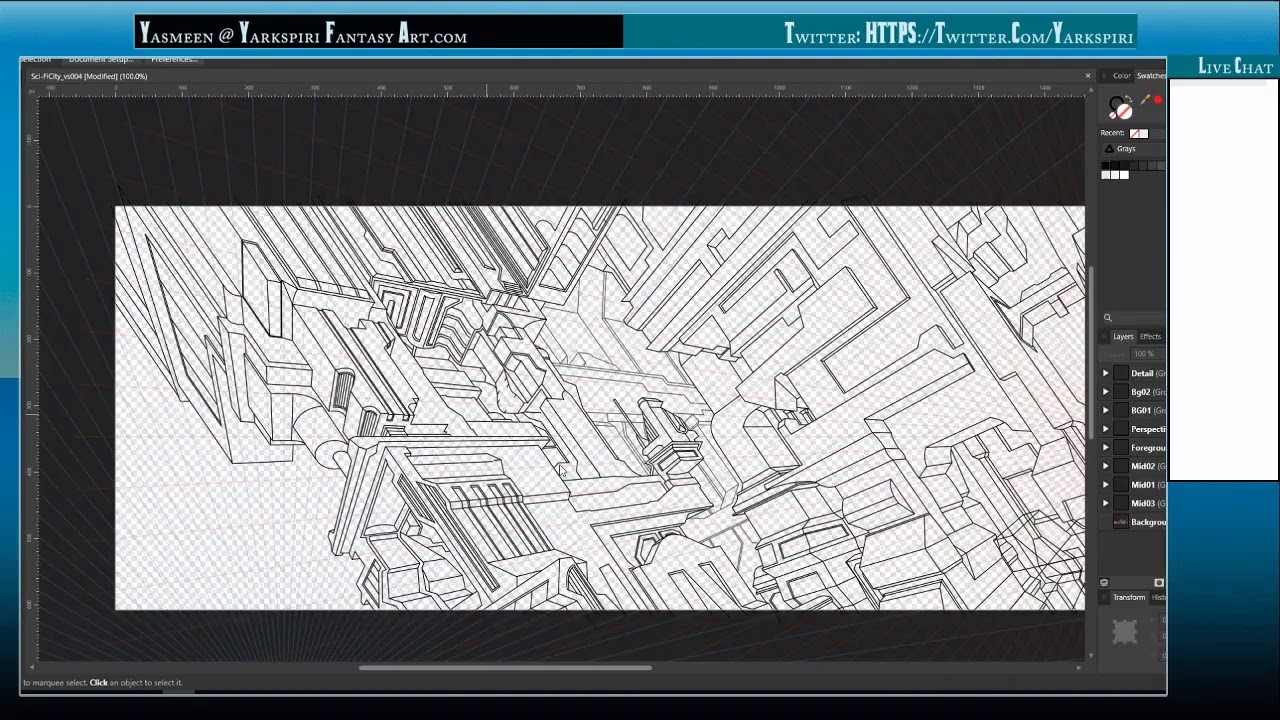Expand the Foreground layer group
1280x720 pixels.
click(1106, 448)
